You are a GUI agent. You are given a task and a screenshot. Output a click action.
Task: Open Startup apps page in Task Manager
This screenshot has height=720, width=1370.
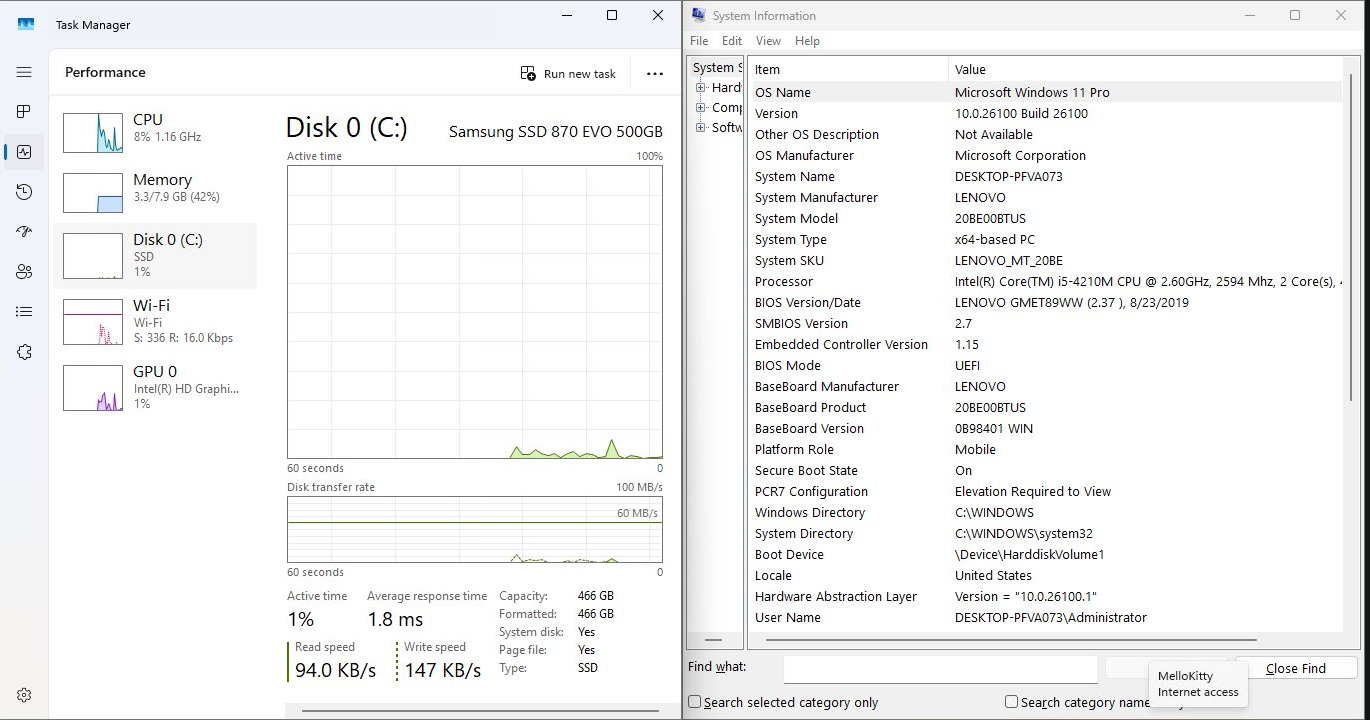point(24,232)
